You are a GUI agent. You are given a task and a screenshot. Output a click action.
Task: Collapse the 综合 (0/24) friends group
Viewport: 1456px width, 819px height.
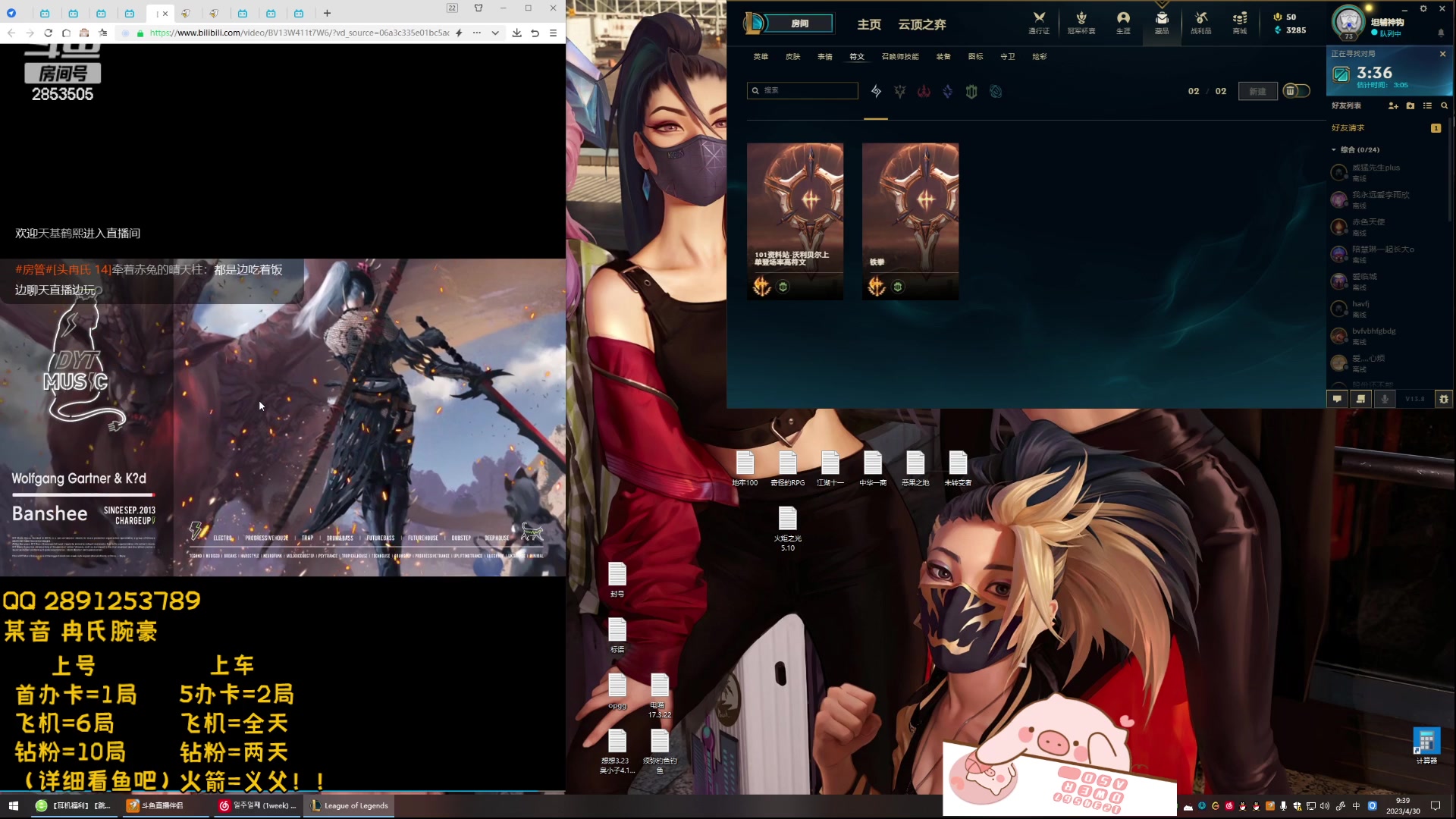pyautogui.click(x=1334, y=149)
